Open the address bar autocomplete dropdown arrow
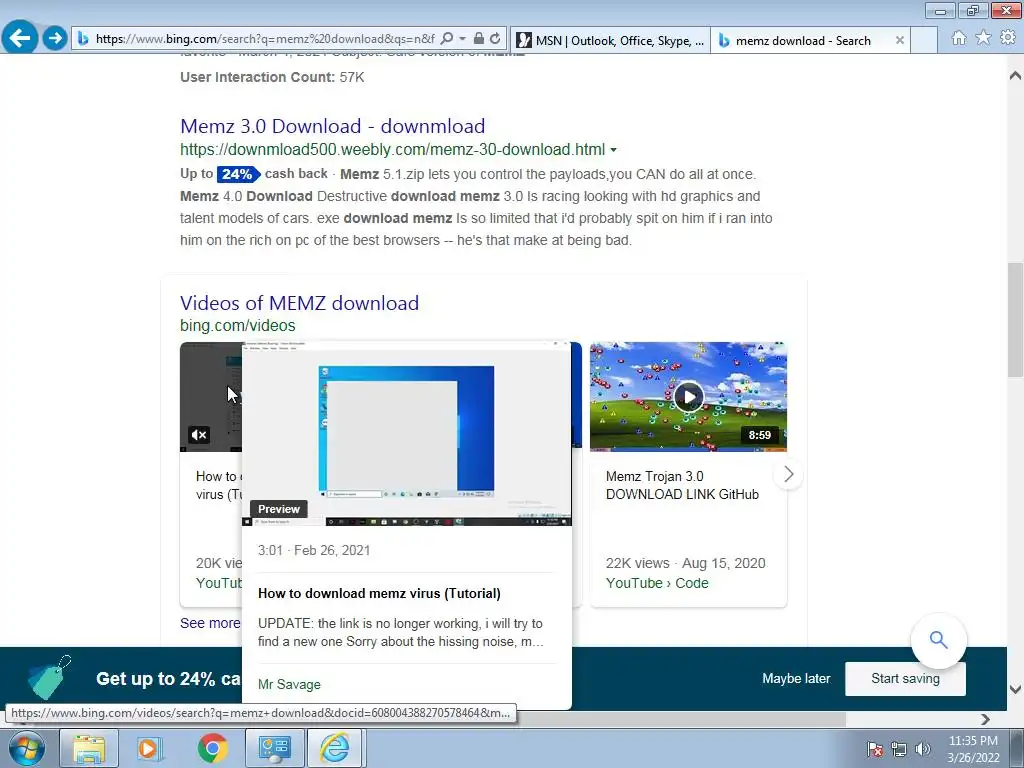Image resolution: width=1024 pixels, height=768 pixels. pos(462,39)
